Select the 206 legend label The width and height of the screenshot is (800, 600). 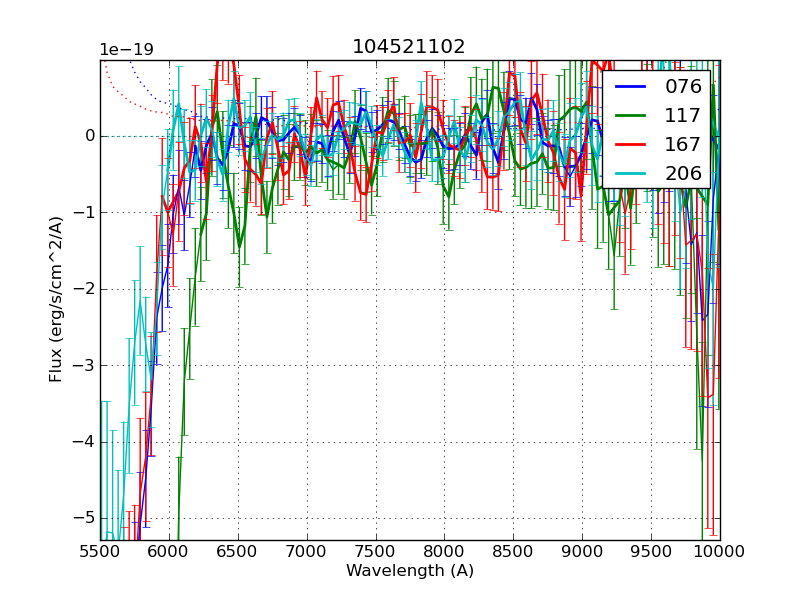(x=683, y=174)
